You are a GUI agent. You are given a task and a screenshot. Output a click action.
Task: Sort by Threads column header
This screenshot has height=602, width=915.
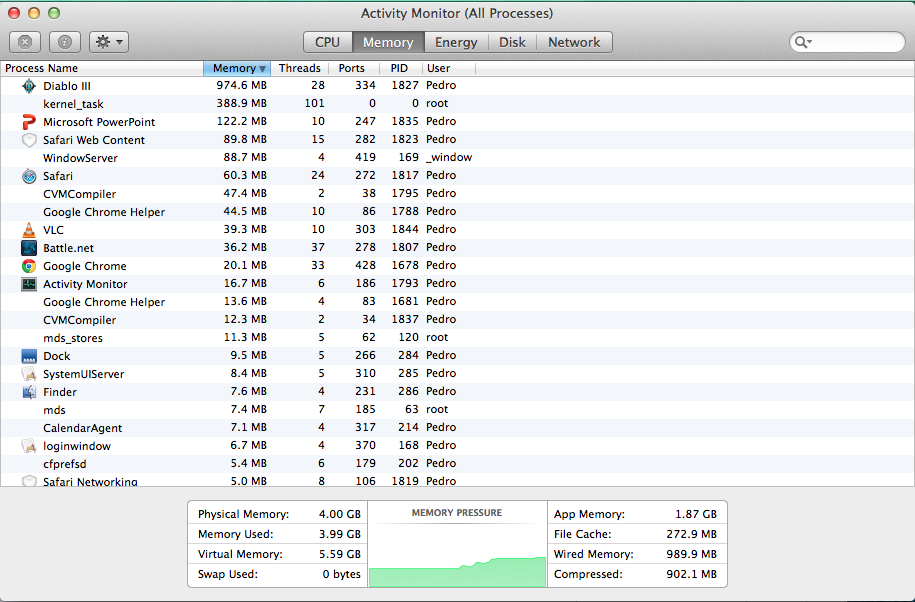point(299,68)
